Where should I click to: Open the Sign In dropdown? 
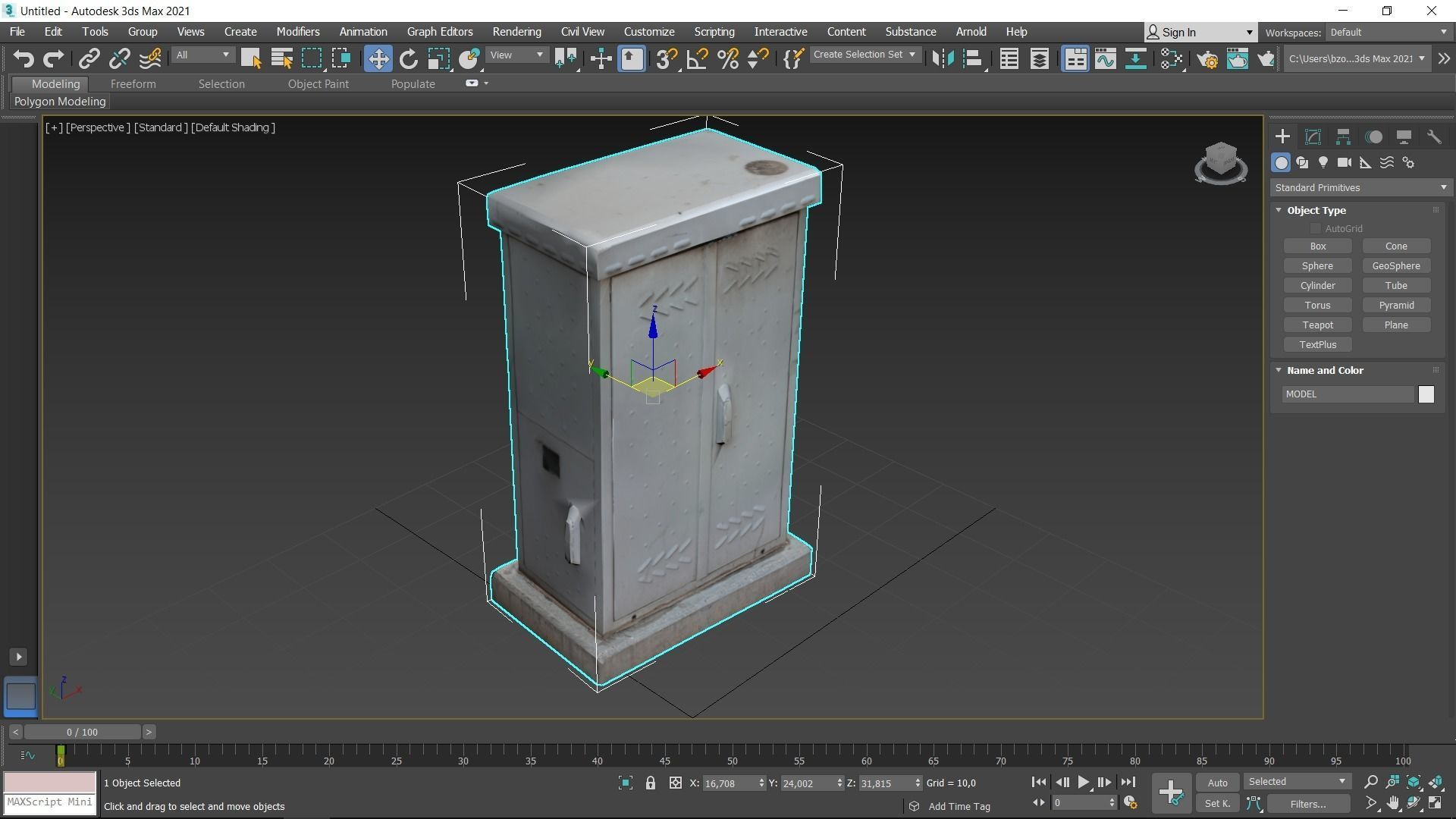pos(1199,32)
